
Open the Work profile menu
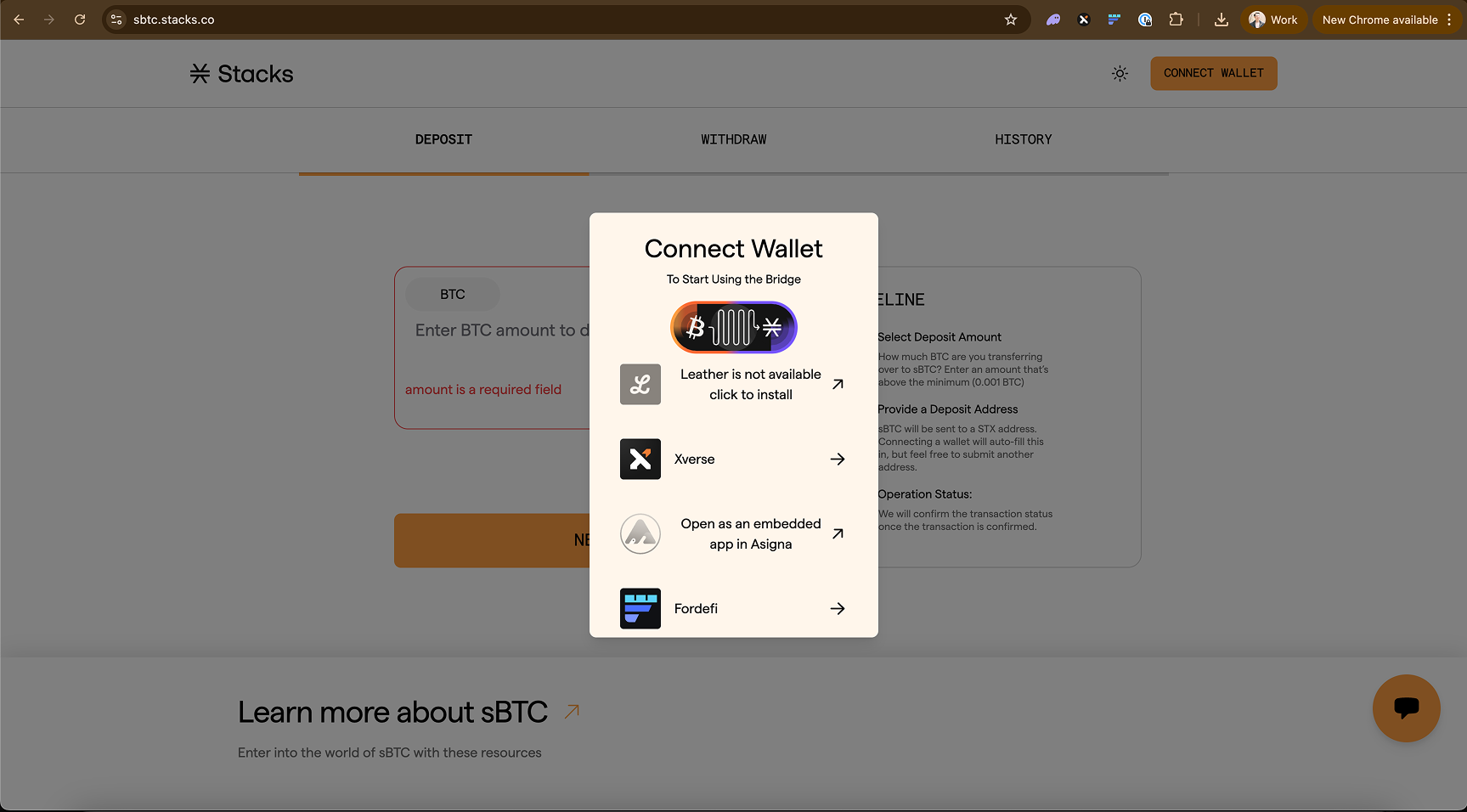pyautogui.click(x=1272, y=20)
